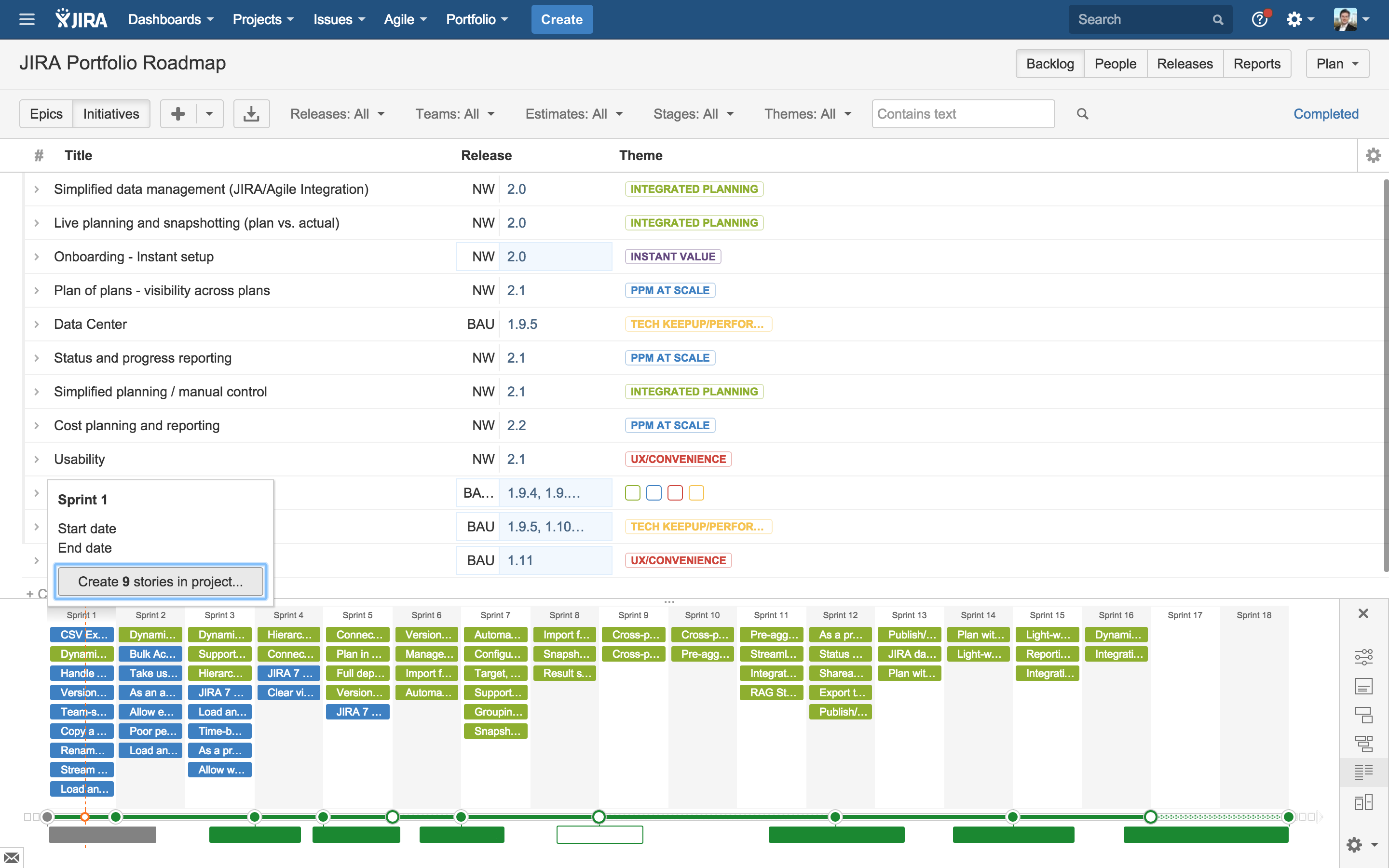The height and width of the screenshot is (868, 1389).
Task: Switch to the Reports tab
Action: pyautogui.click(x=1257, y=64)
